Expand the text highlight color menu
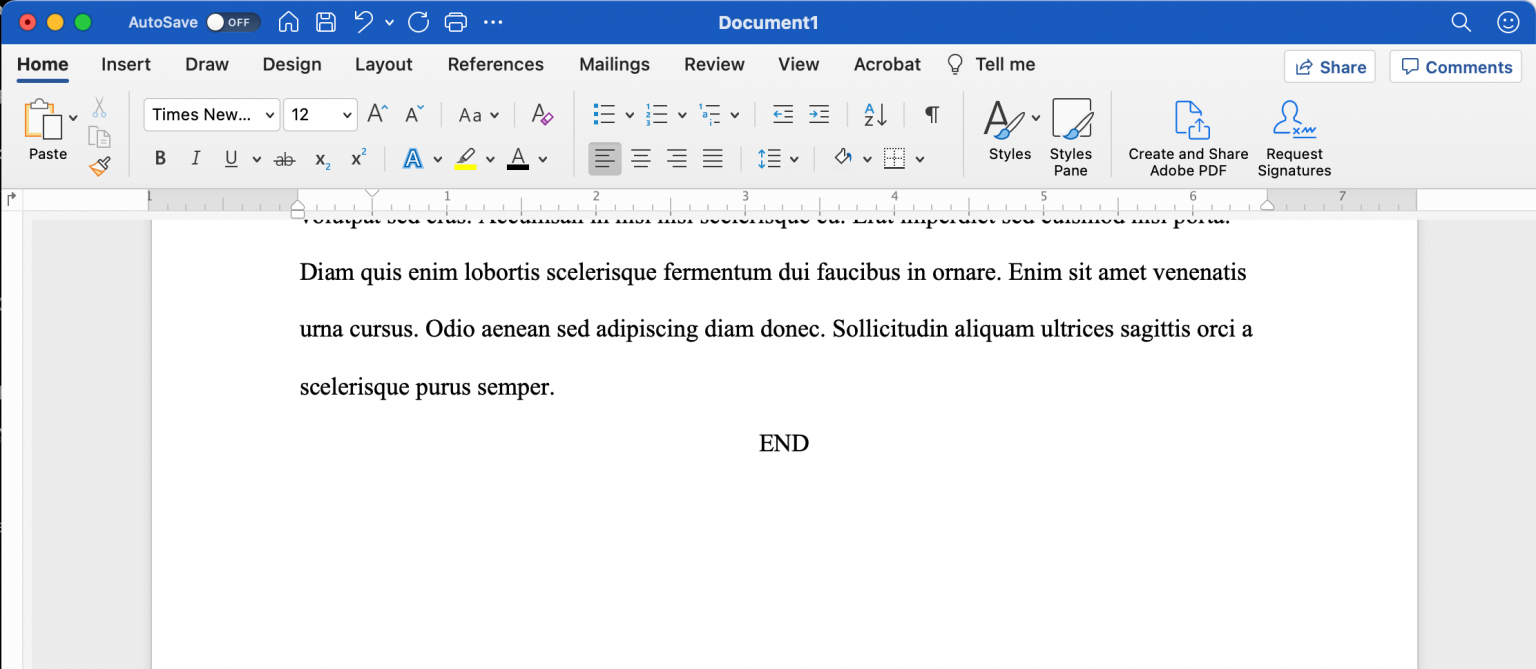Viewport: 1536px width, 669px height. tap(489, 158)
